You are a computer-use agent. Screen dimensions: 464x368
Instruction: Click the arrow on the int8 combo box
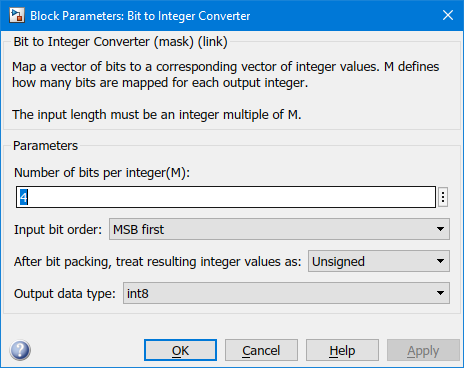coord(440,293)
